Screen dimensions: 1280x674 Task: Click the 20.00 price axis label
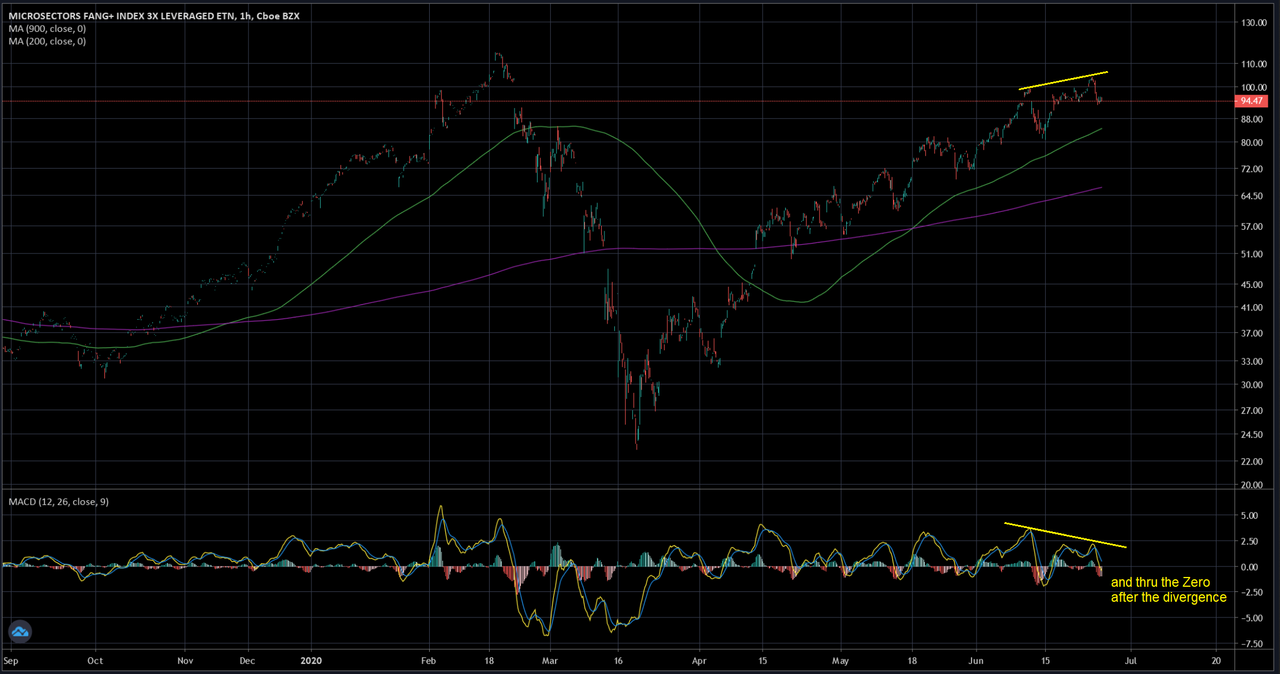1251,484
